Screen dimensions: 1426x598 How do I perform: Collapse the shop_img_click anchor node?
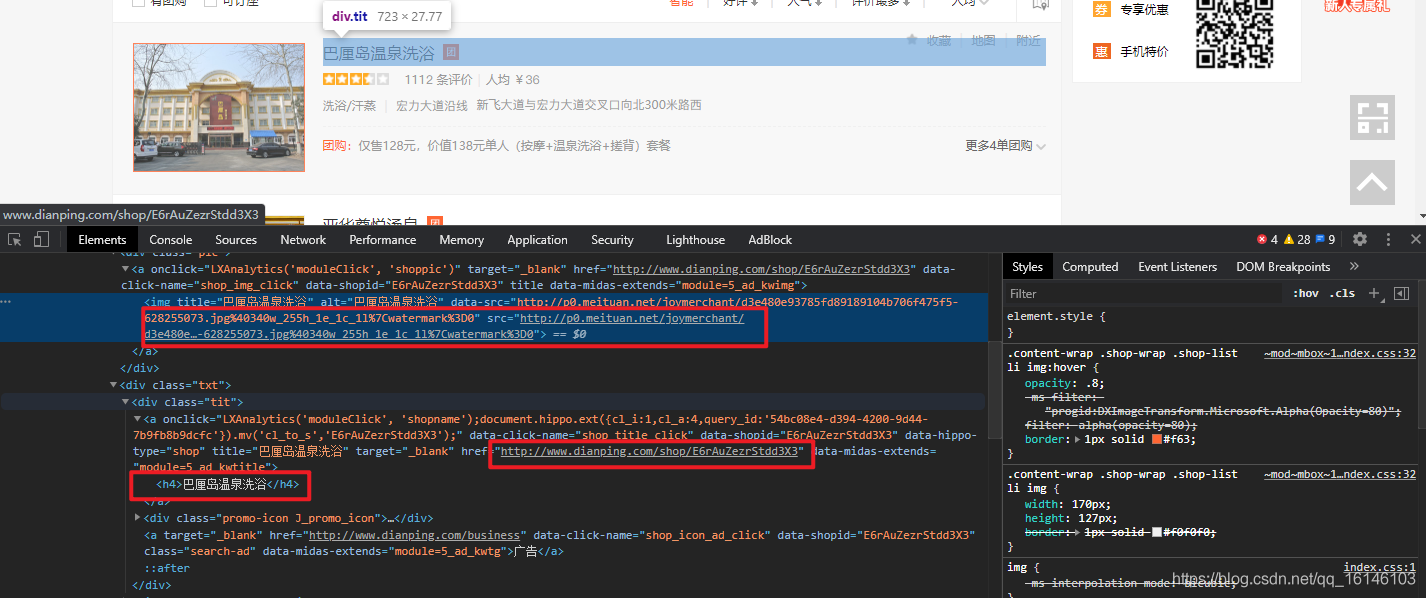(x=125, y=270)
